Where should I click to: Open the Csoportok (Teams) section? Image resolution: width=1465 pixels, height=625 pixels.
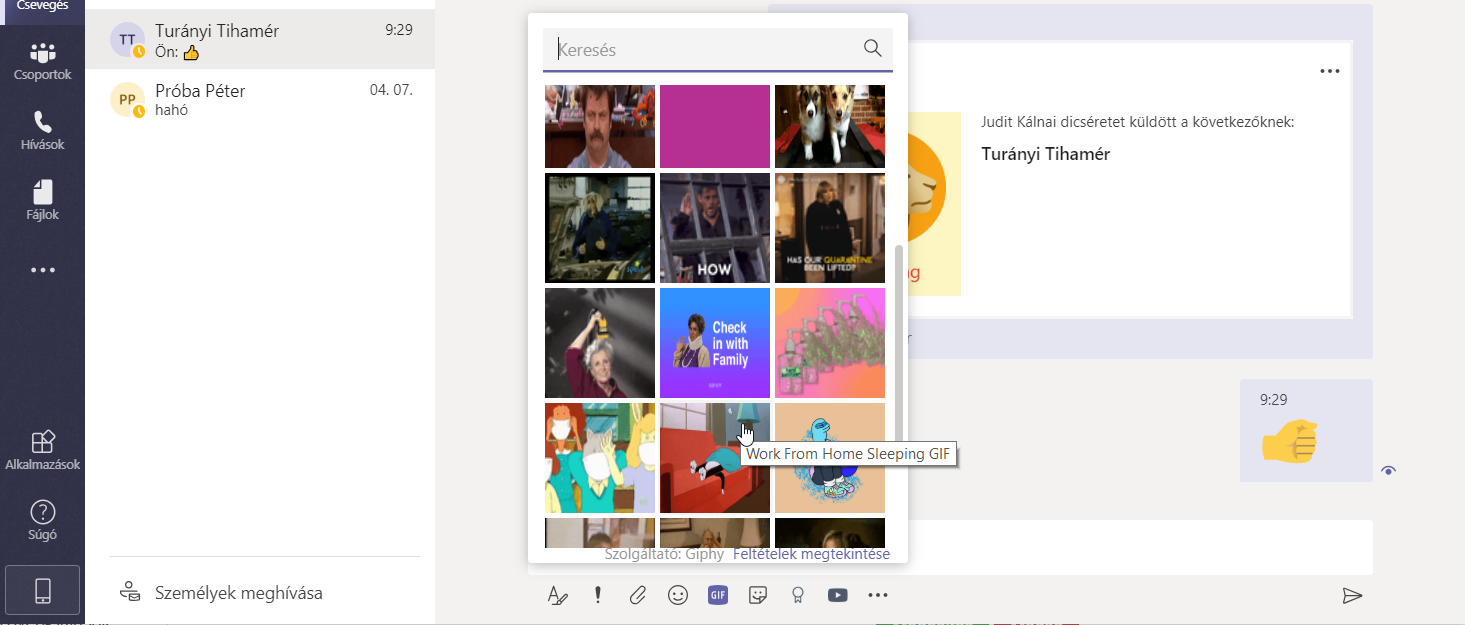pos(42,62)
